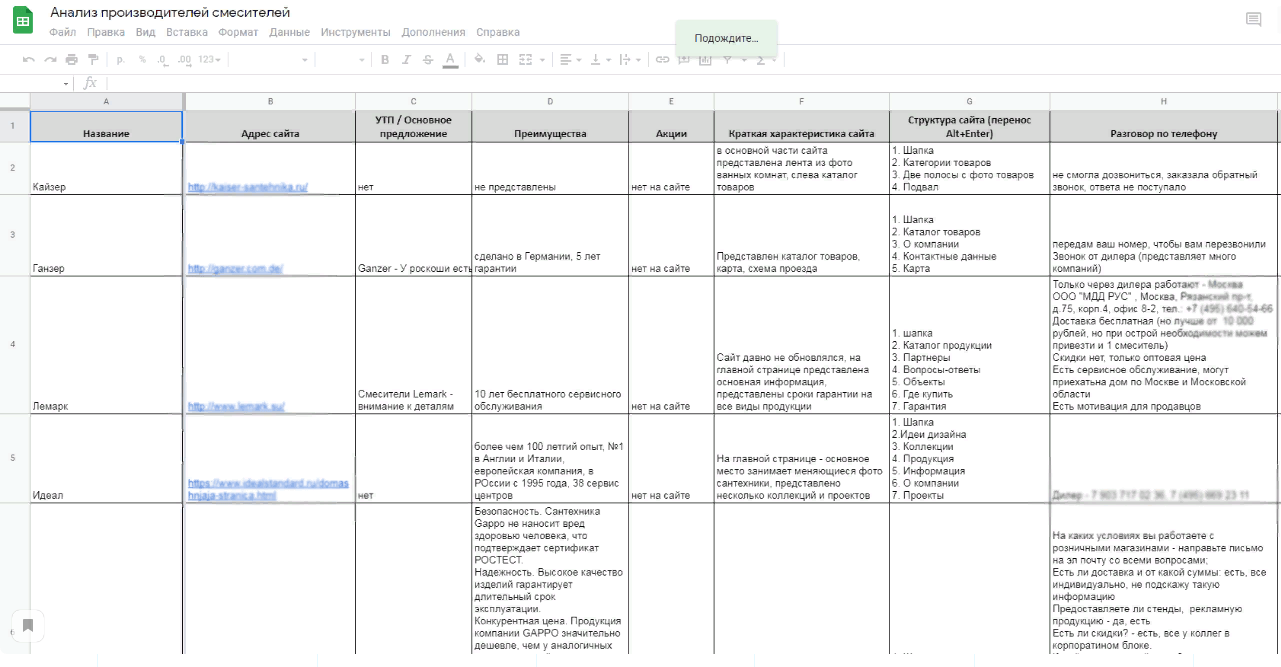Format cell as currency (р.)
This screenshot has width=1281, height=667.
click(x=121, y=60)
